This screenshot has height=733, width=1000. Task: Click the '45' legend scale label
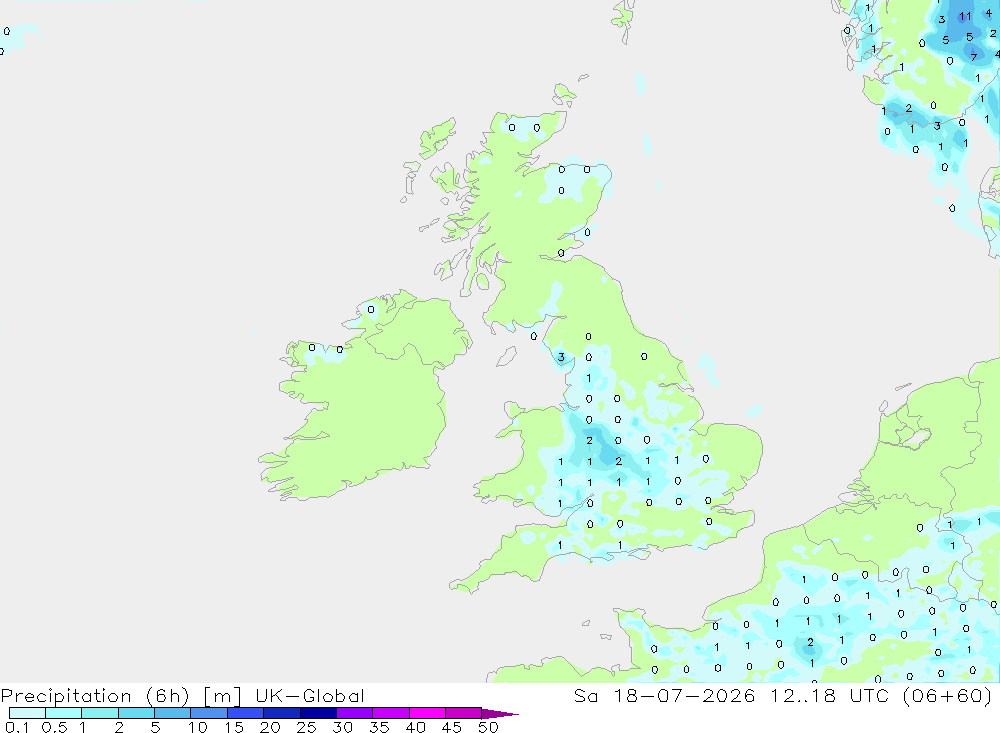tap(452, 727)
